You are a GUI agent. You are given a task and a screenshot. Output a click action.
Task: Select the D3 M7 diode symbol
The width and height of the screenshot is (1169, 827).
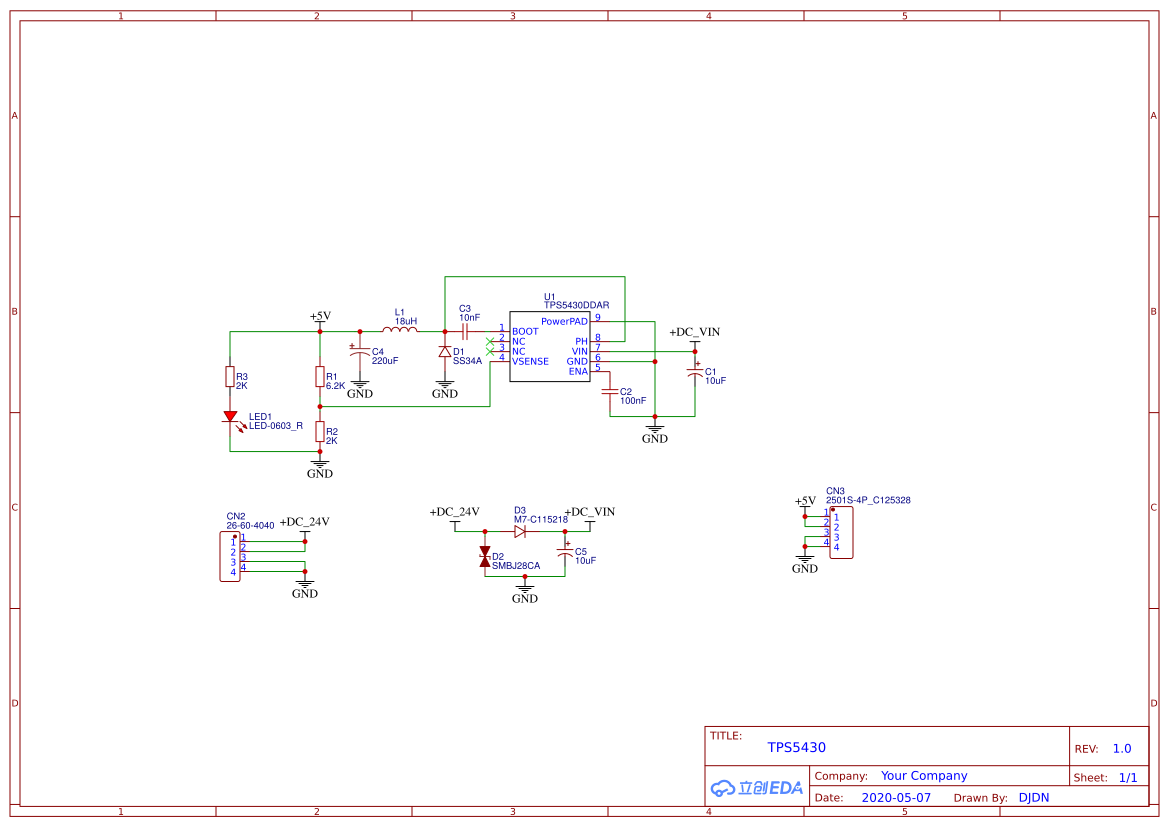(x=520, y=532)
